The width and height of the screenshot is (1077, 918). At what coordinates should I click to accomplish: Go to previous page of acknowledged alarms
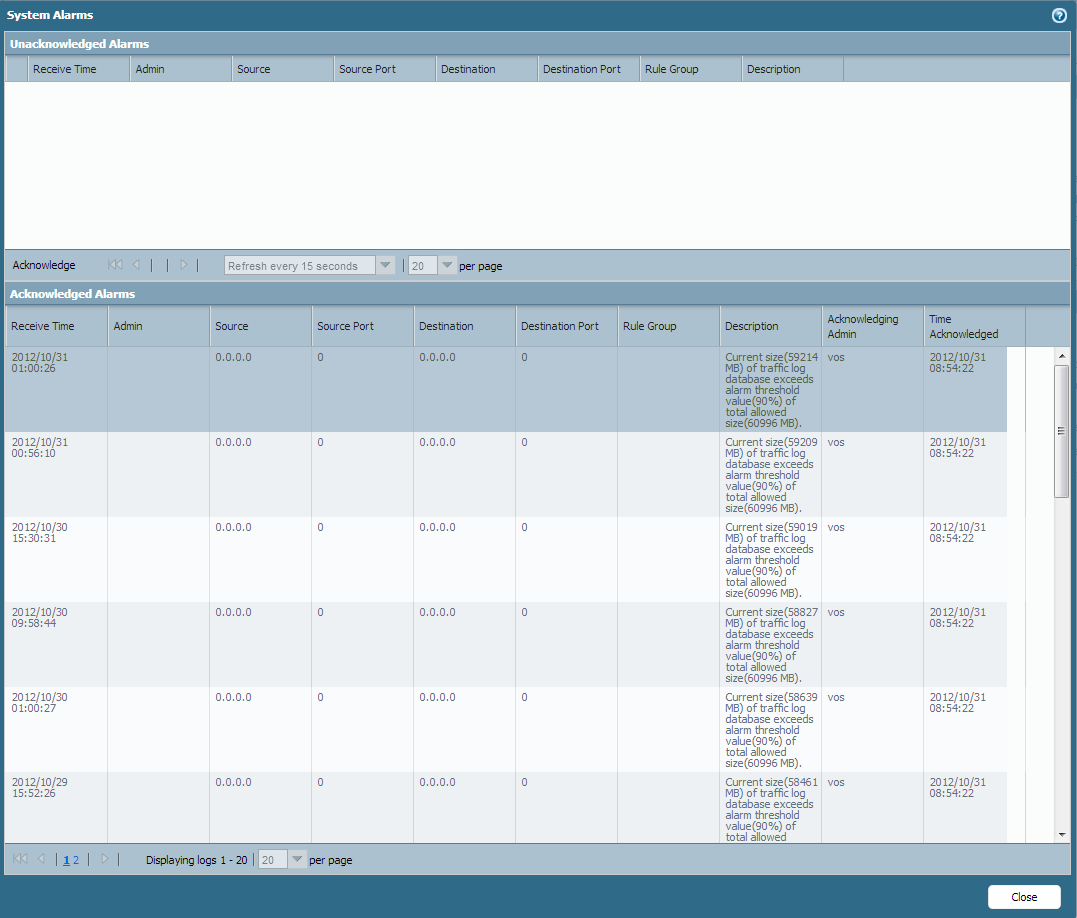pos(41,859)
